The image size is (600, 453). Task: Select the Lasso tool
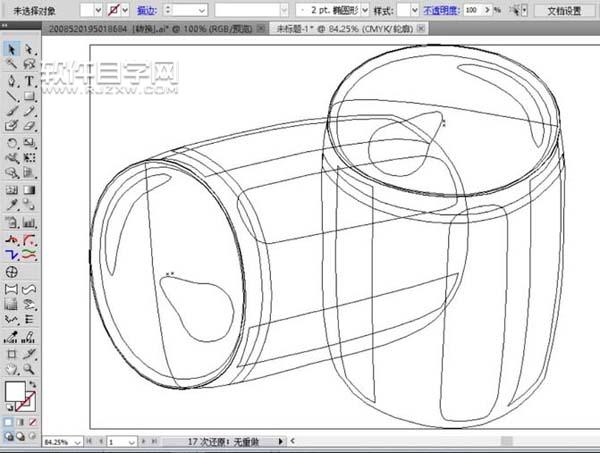28,64
